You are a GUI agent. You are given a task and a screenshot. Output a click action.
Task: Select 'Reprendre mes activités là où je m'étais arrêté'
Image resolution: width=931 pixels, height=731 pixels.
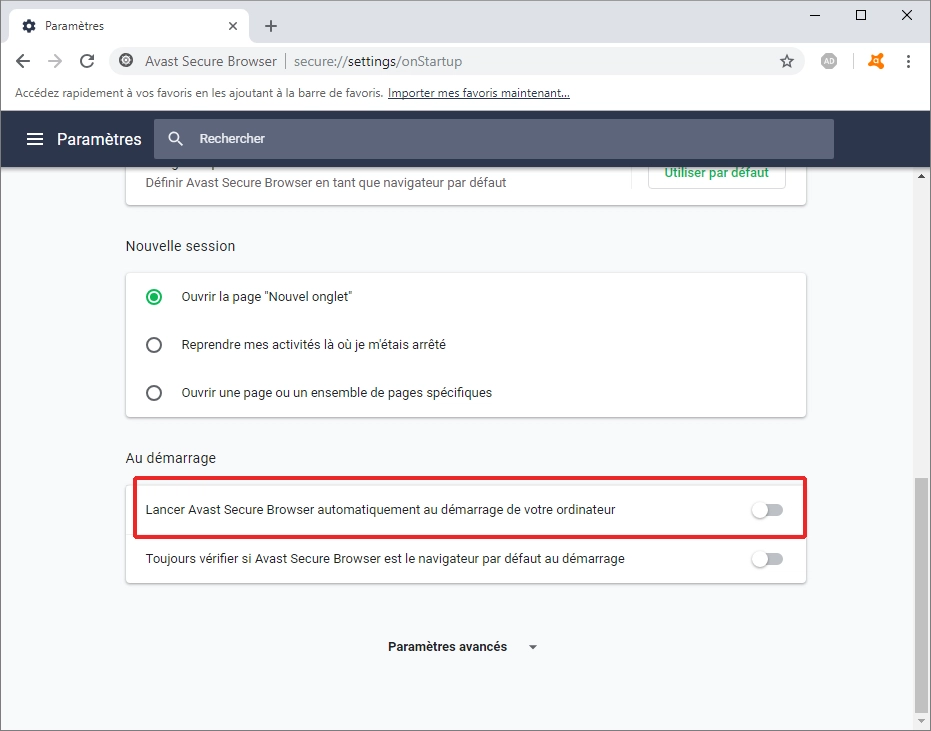(x=153, y=344)
